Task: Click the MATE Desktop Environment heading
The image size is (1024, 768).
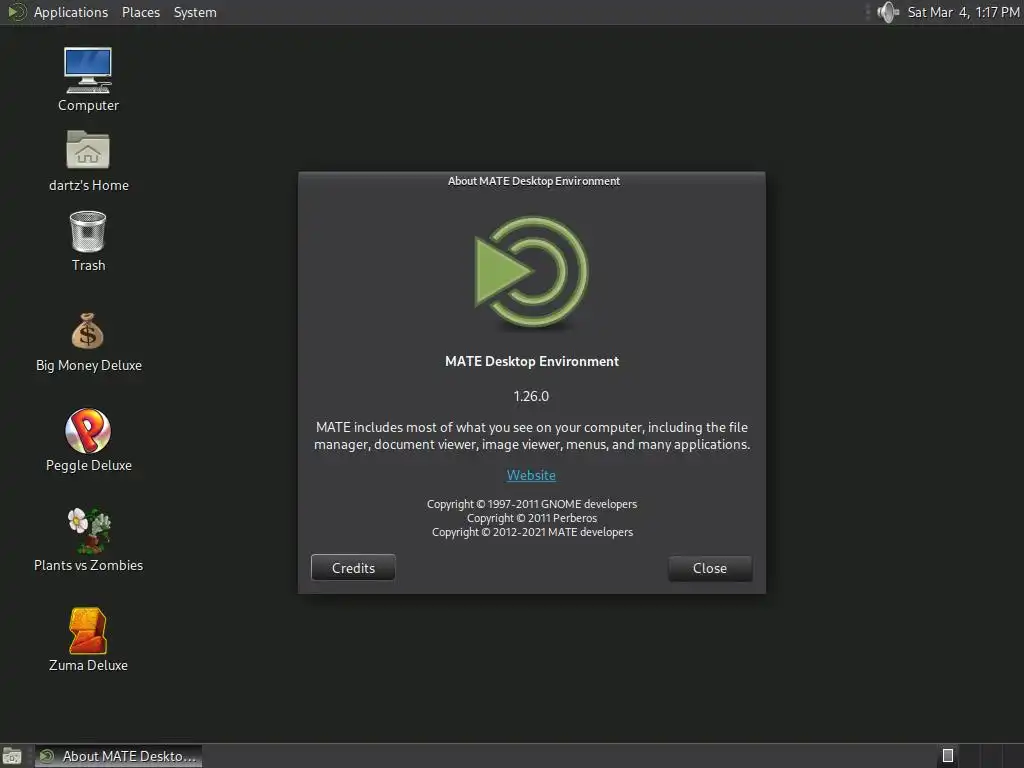Action: (x=532, y=361)
